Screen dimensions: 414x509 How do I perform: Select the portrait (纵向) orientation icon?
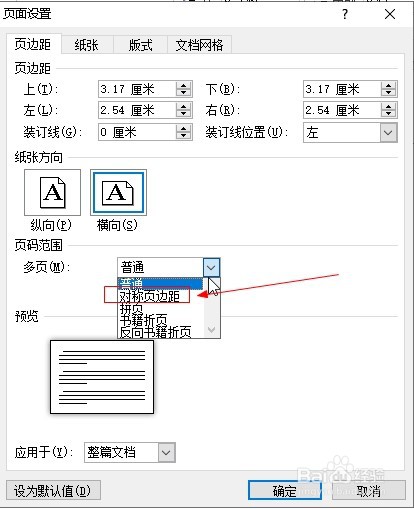pyautogui.click(x=52, y=192)
